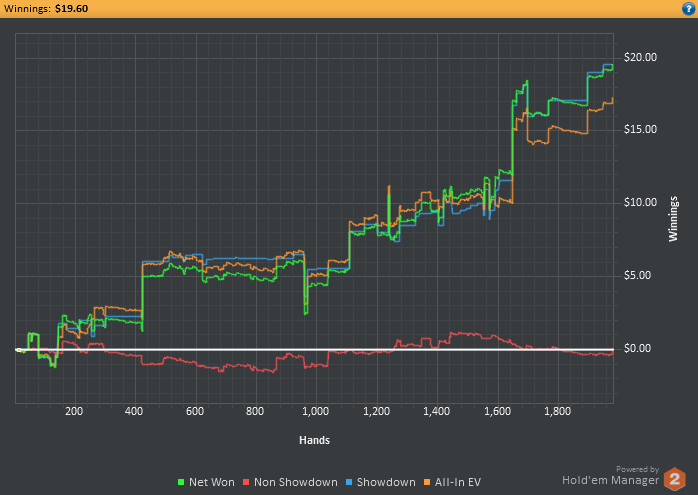Click the $20.00 y-axis label
This screenshot has width=698, height=495.
coord(640,57)
